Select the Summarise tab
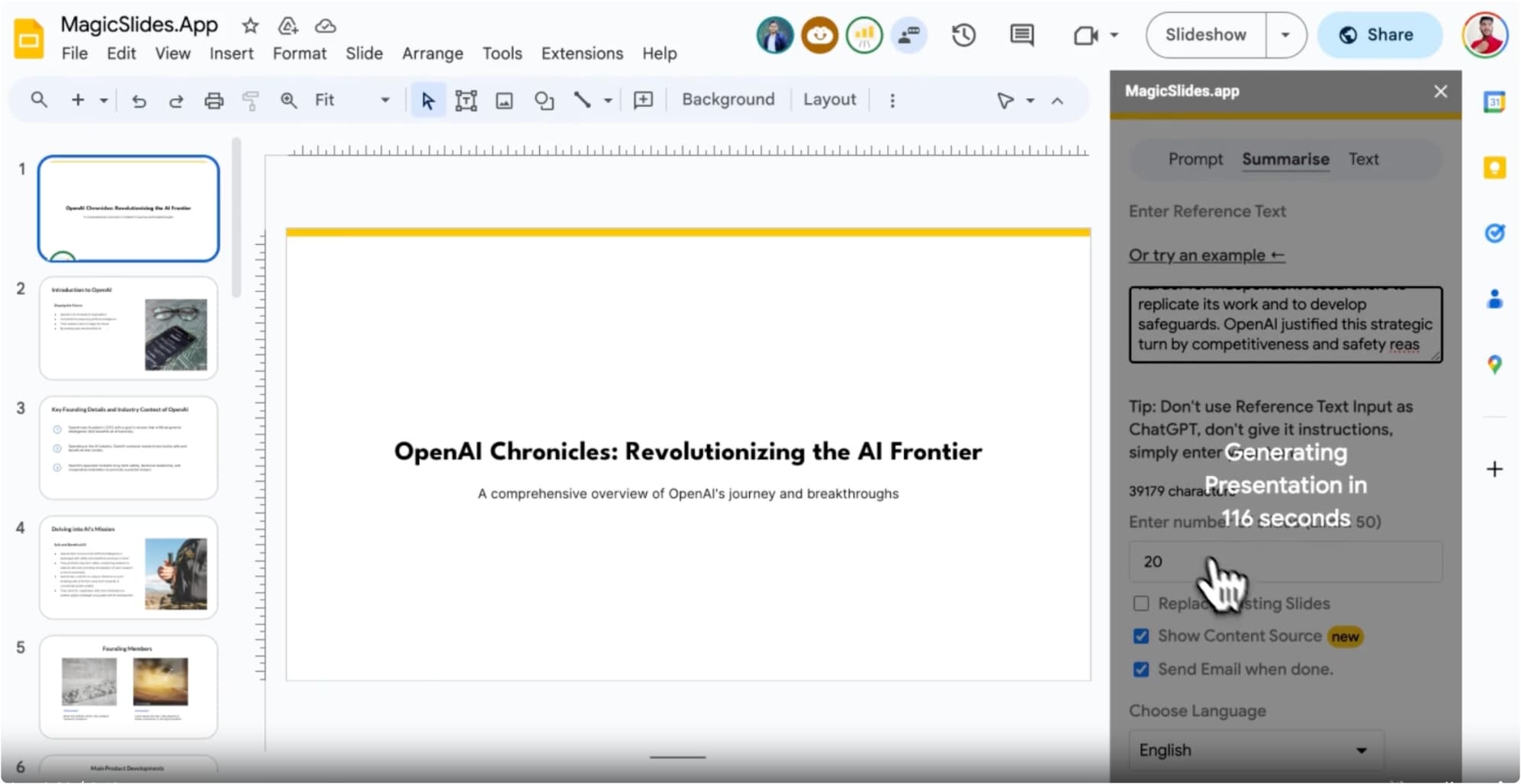Viewport: 1521px width, 784px height. coord(1285,159)
